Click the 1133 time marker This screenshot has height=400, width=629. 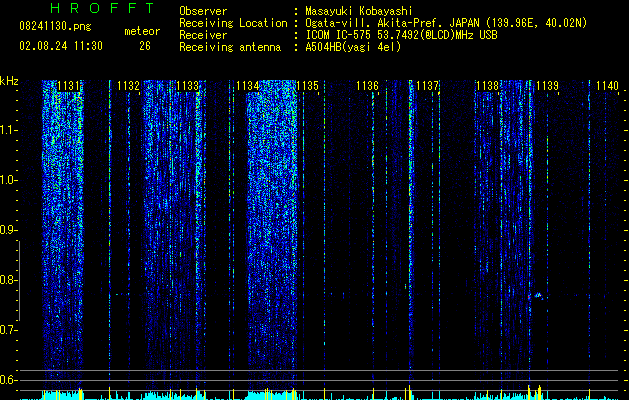(x=188, y=86)
